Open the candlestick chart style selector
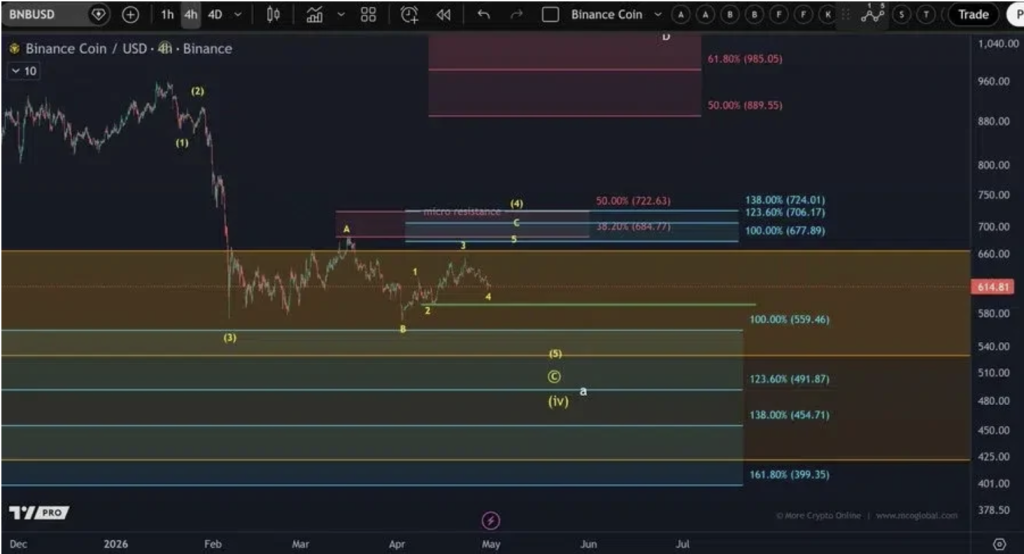The width and height of the screenshot is (1024, 554). (x=274, y=14)
